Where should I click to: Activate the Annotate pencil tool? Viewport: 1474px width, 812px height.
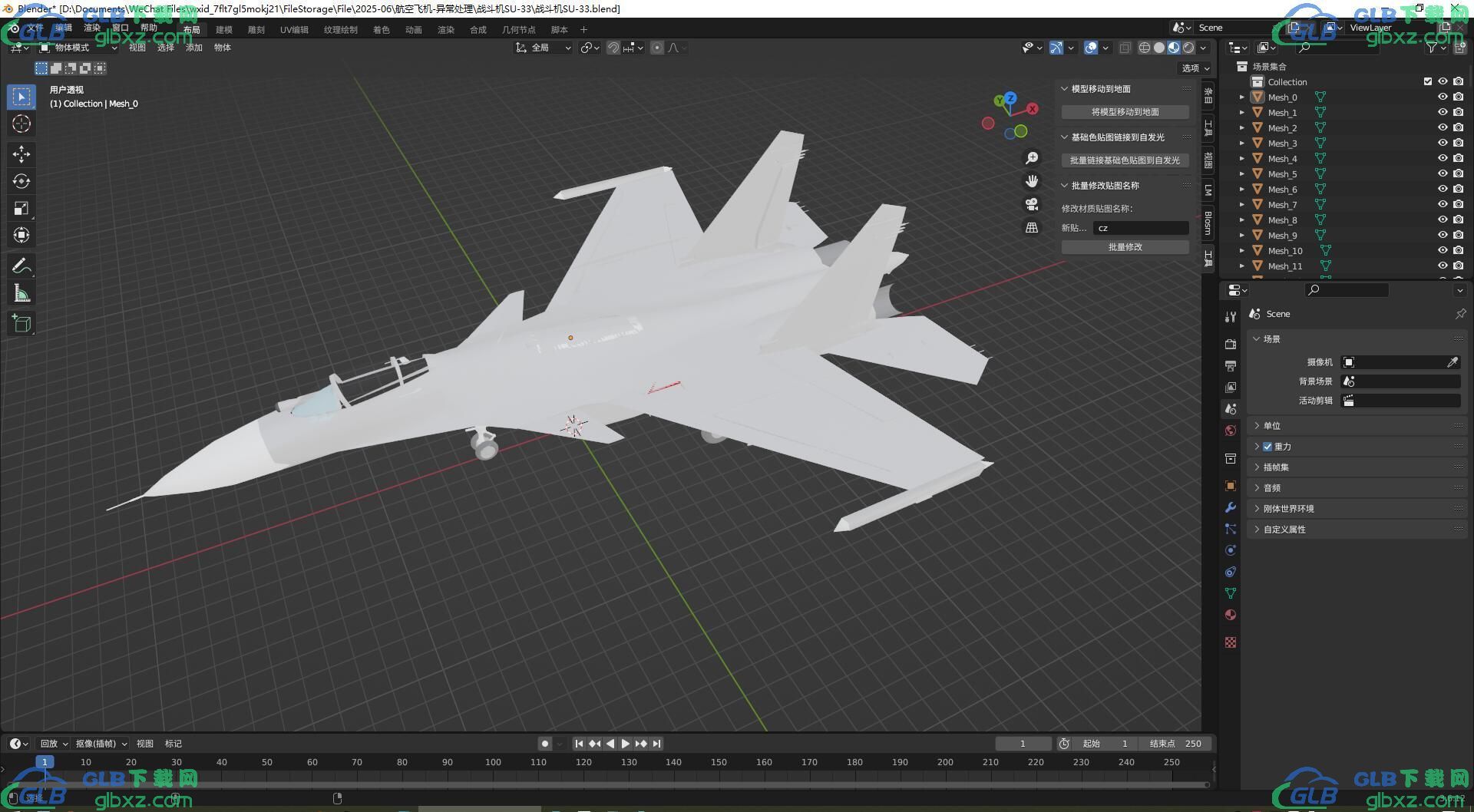21,266
